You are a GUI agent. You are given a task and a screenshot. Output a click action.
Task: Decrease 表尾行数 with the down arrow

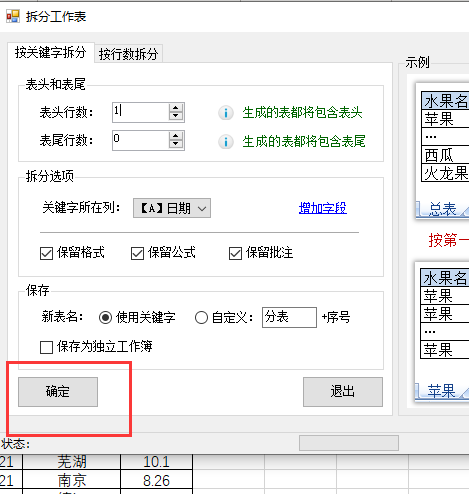(176, 145)
